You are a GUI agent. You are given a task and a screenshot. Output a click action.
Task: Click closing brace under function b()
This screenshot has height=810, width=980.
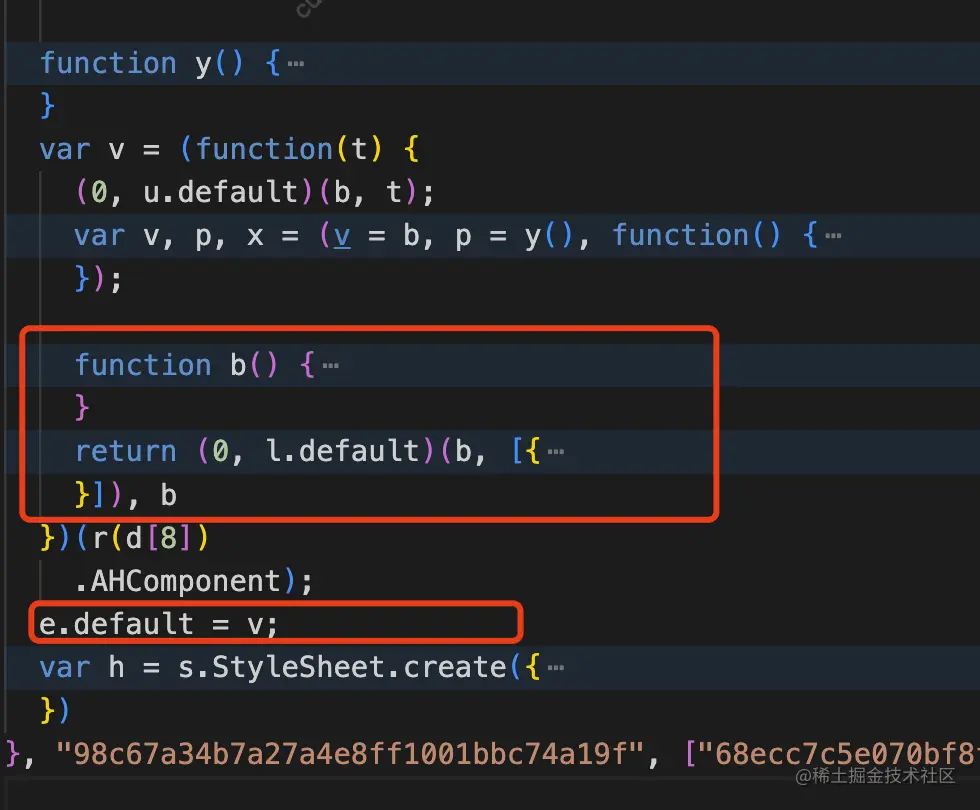pyautogui.click(x=82, y=408)
